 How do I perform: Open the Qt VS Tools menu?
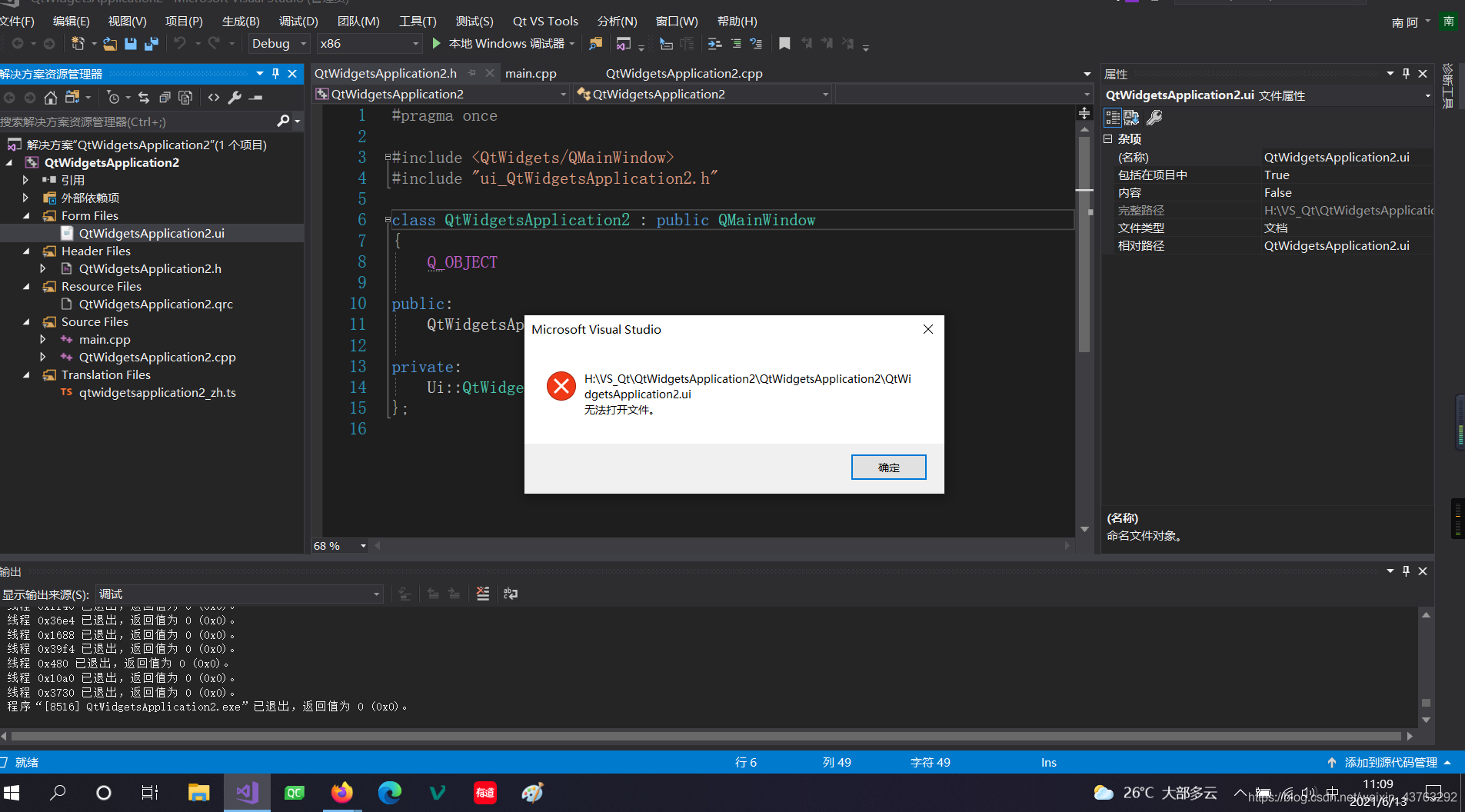click(545, 22)
